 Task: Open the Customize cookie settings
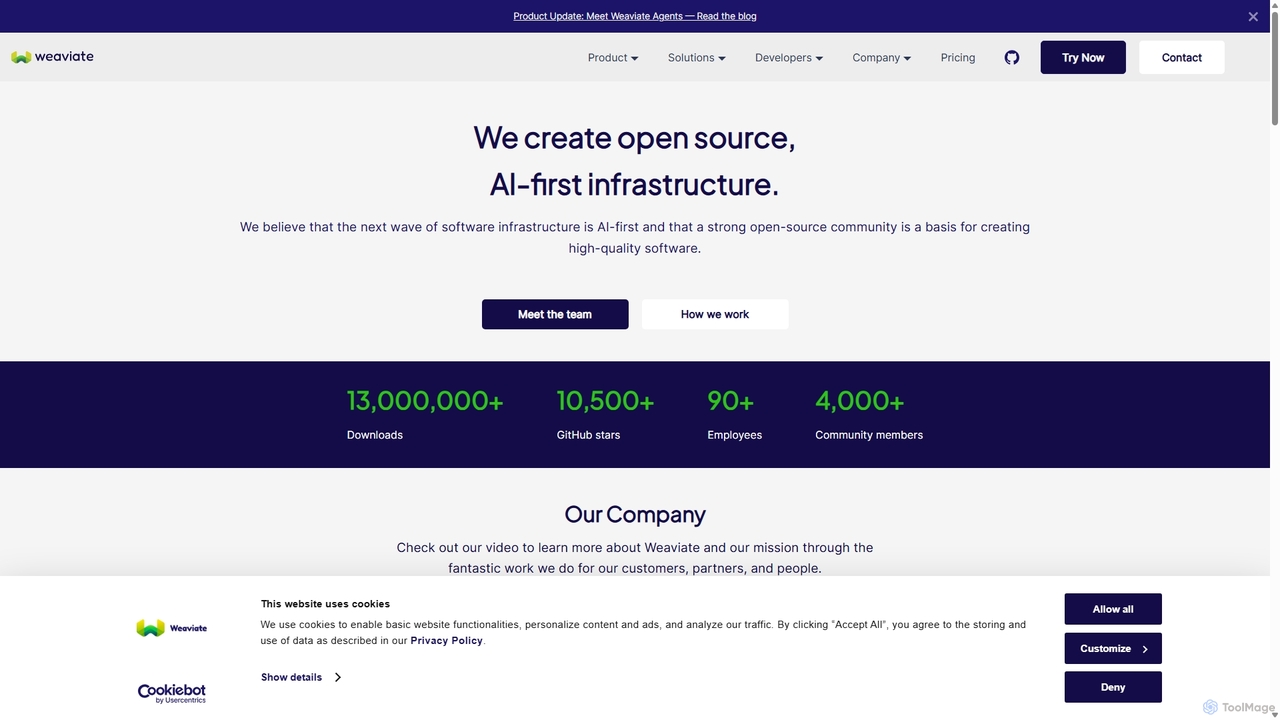click(1113, 648)
